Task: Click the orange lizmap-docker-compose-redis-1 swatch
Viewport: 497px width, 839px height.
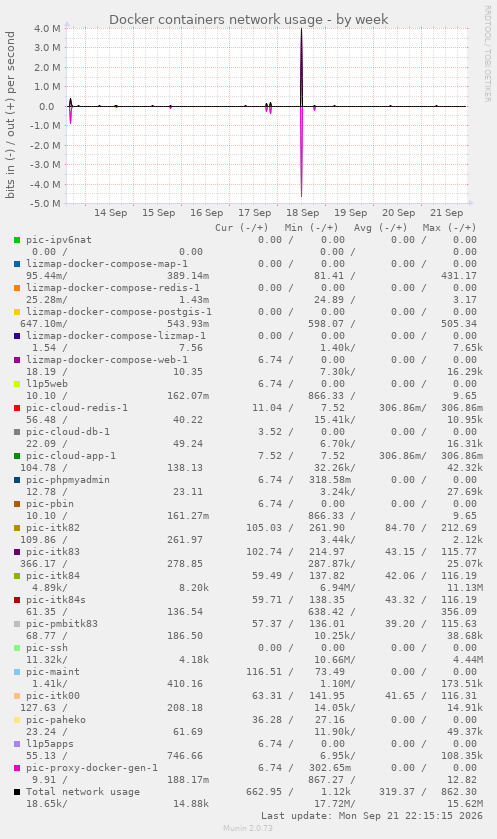Action: click(17, 288)
